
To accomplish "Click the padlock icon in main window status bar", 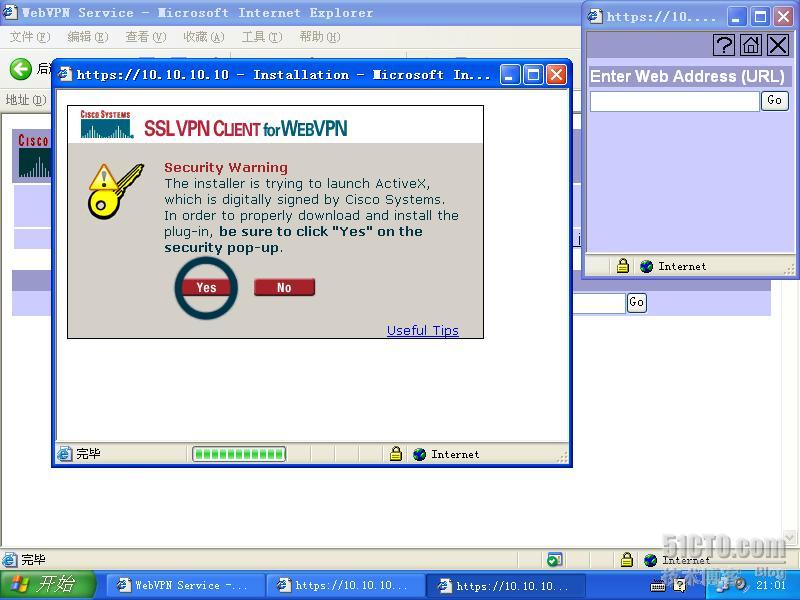I will pyautogui.click(x=627, y=560).
